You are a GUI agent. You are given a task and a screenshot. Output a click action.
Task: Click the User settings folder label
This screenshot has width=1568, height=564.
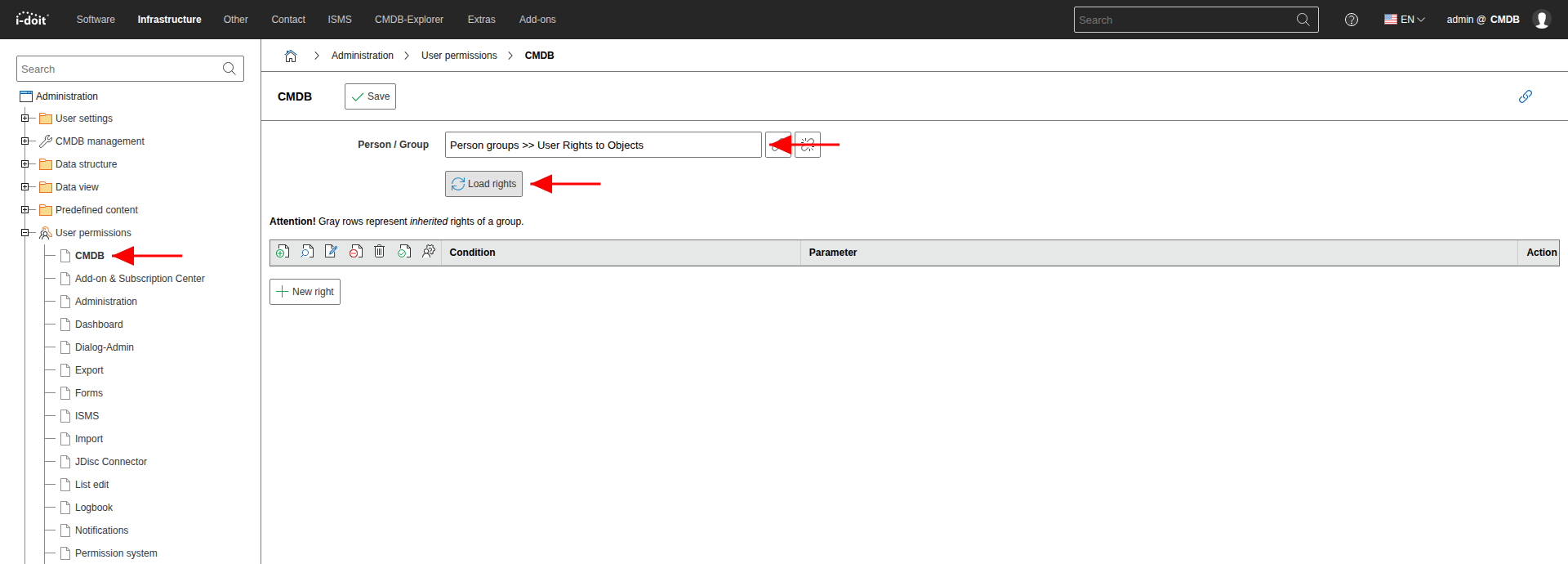84,119
